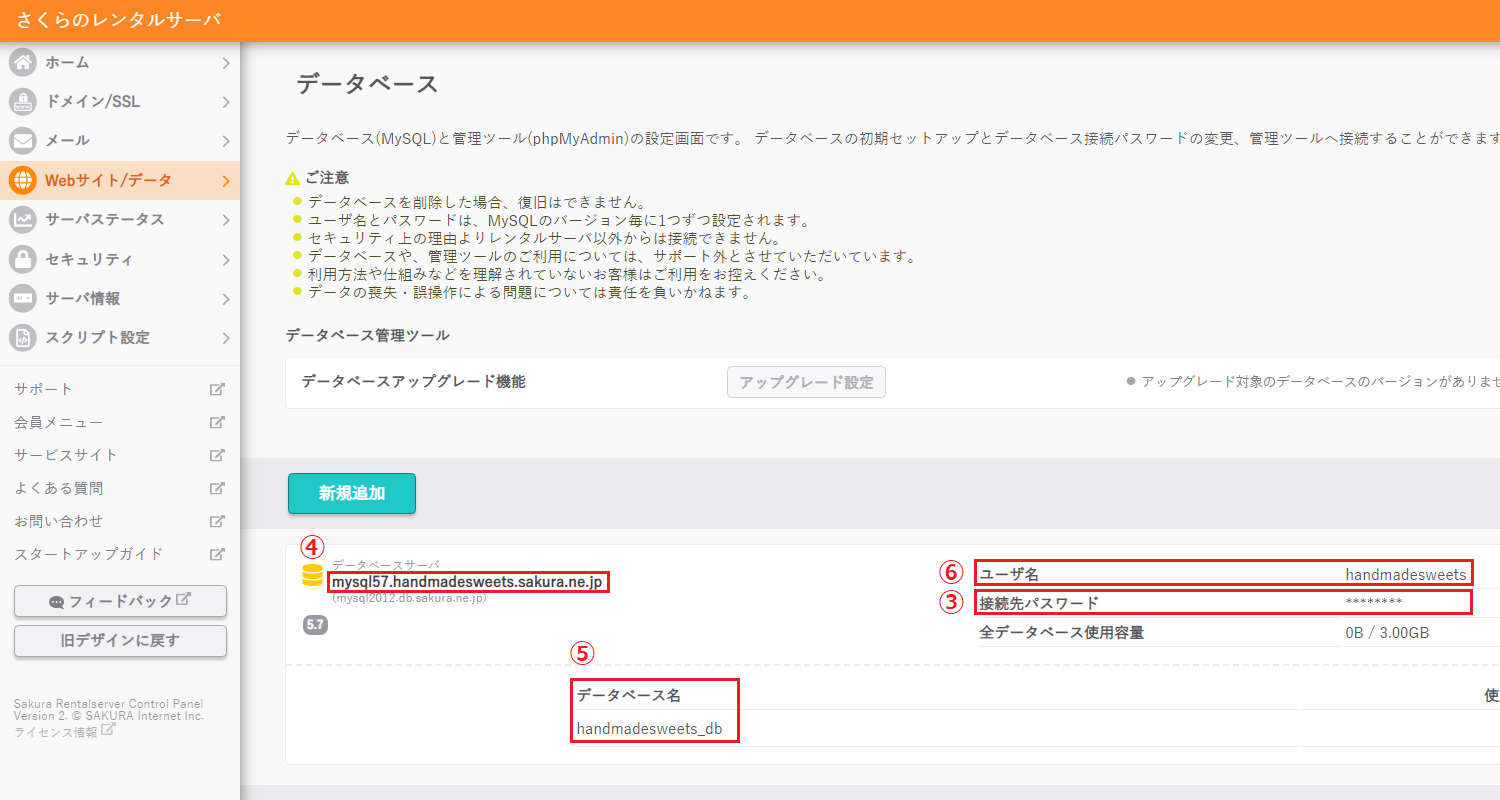Click external link icon beside よくある質問
The height and width of the screenshot is (800, 1500).
pos(217,488)
